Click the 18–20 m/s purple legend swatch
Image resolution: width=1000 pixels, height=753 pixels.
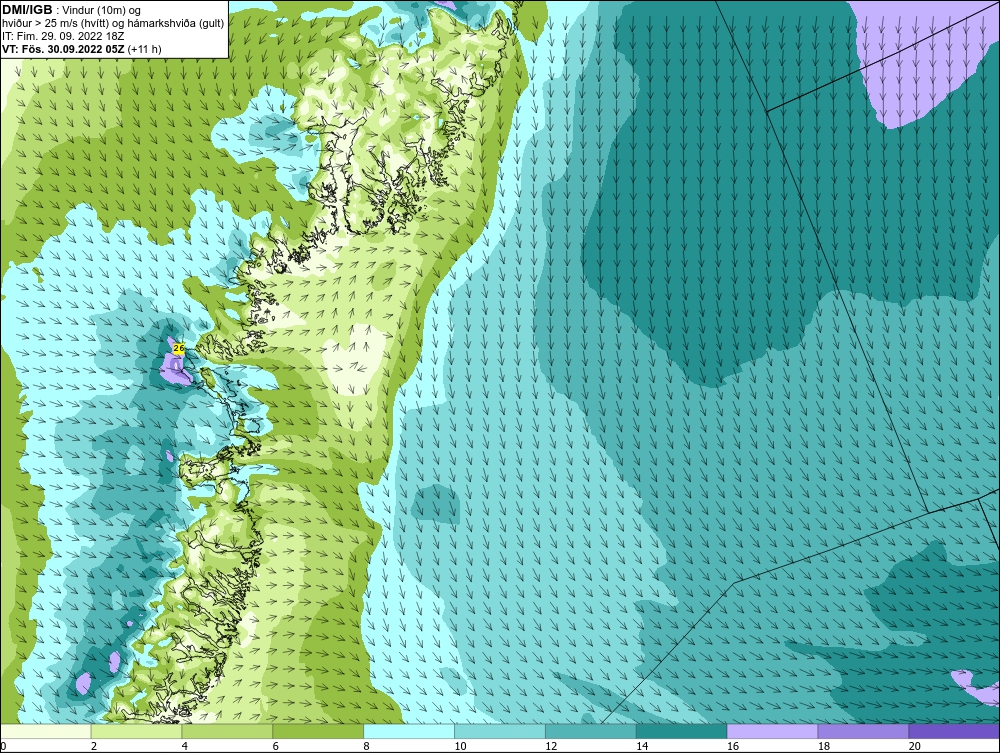point(864,731)
